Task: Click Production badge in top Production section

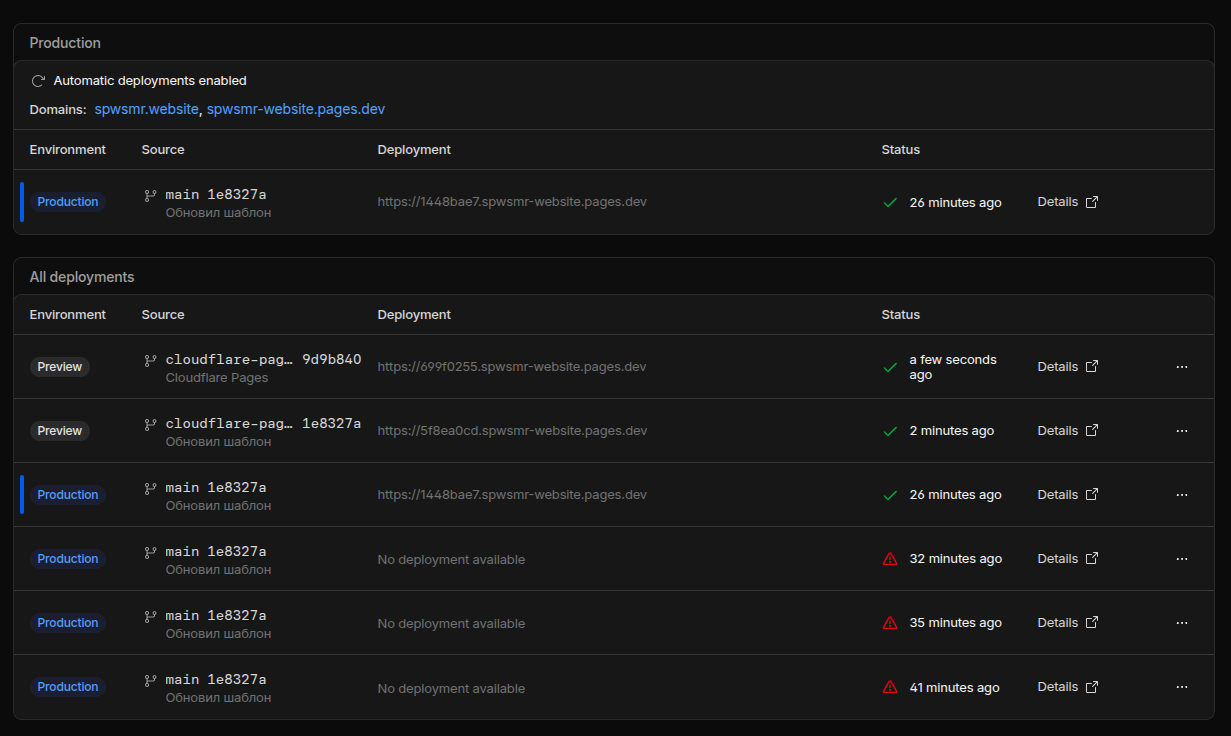Action: [68, 202]
